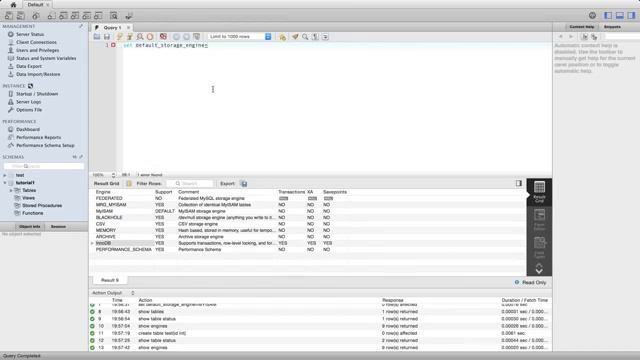Screen dimensions: 640x360
Task: Switch to Object Info tab
Action: click(29, 227)
